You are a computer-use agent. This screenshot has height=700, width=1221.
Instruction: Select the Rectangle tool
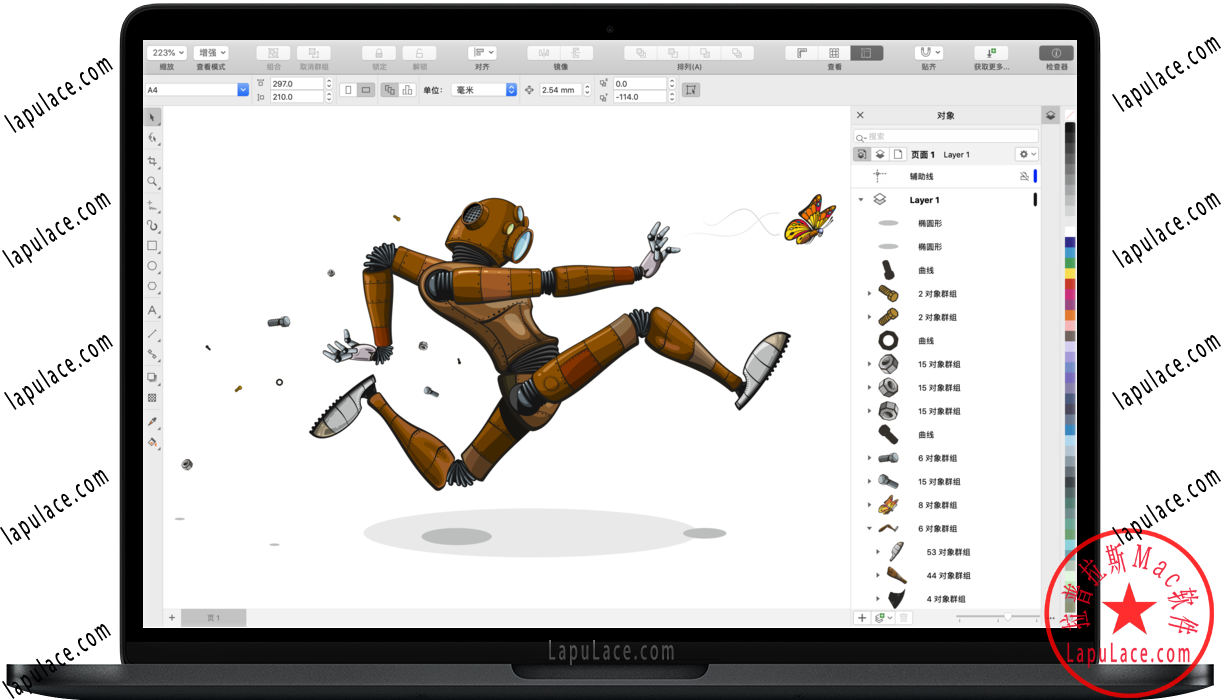point(152,245)
